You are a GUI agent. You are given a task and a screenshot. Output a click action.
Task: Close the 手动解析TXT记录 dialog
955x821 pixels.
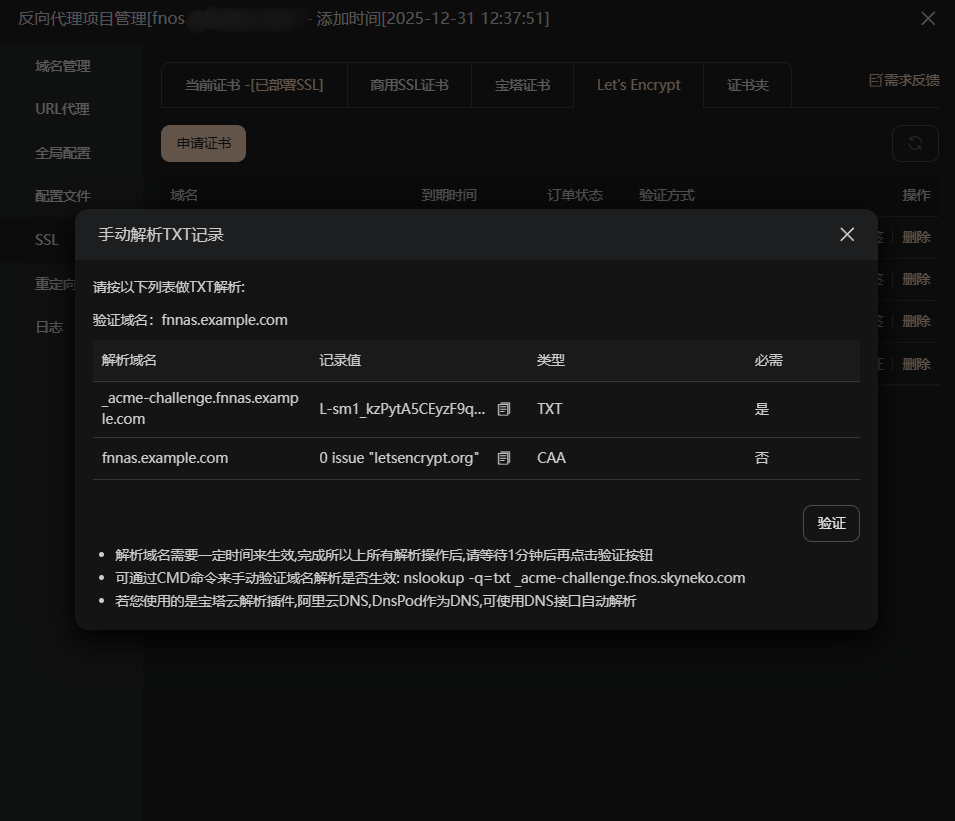coord(847,235)
